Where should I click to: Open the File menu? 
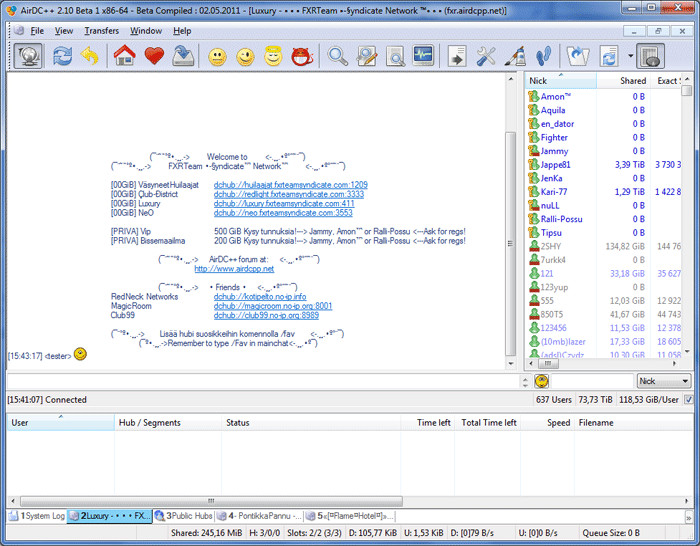pos(37,31)
